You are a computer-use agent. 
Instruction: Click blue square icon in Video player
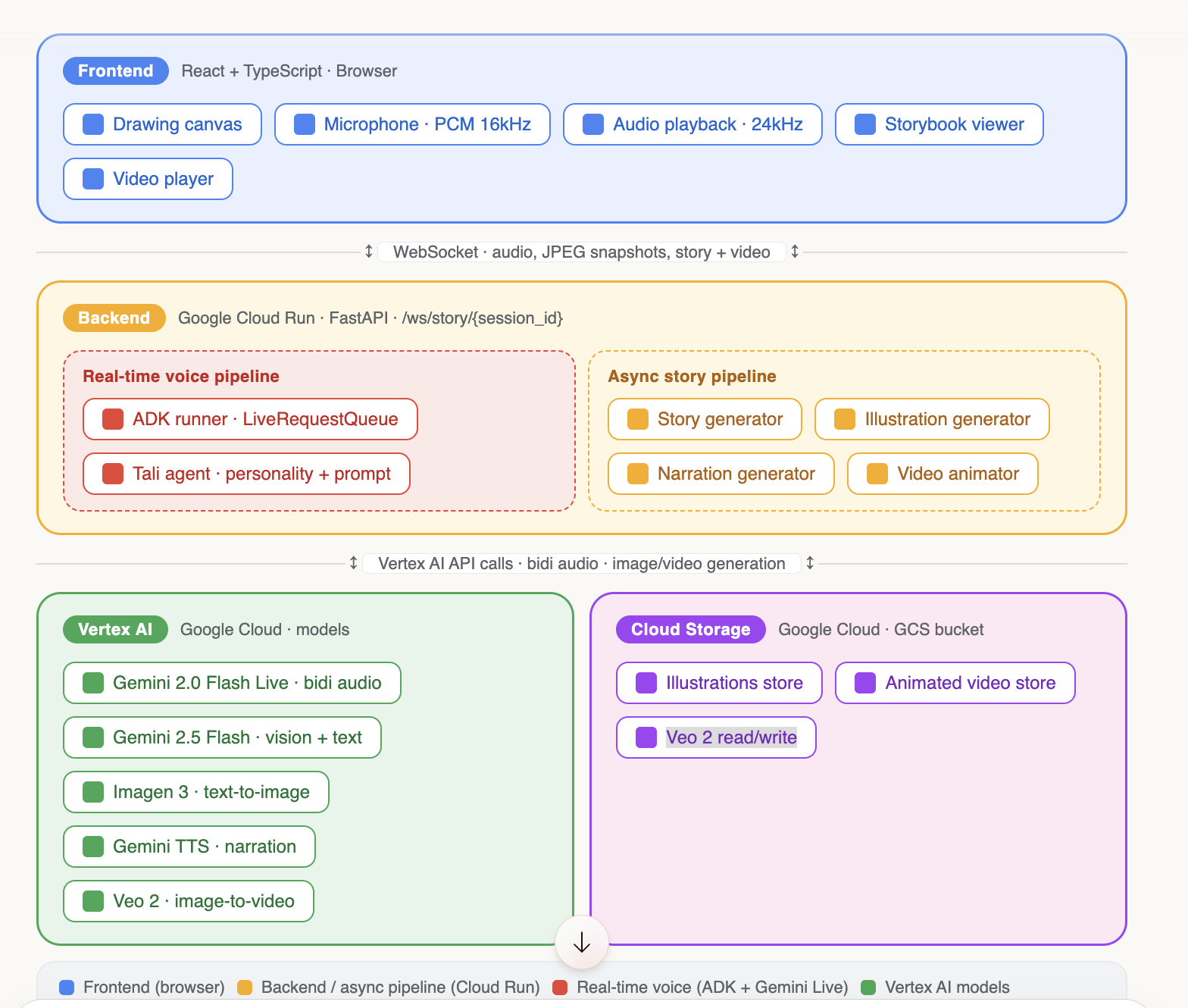pyautogui.click(x=93, y=179)
